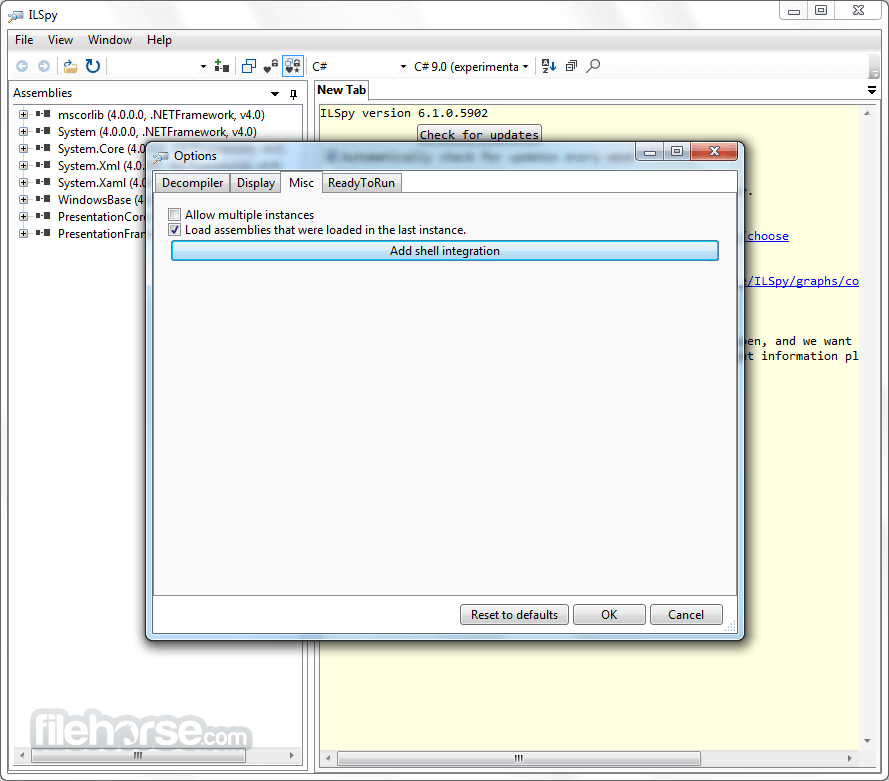Viewport: 889px width, 781px height.
Task: Click the WindowsBase assembly icon
Action: (x=43, y=200)
